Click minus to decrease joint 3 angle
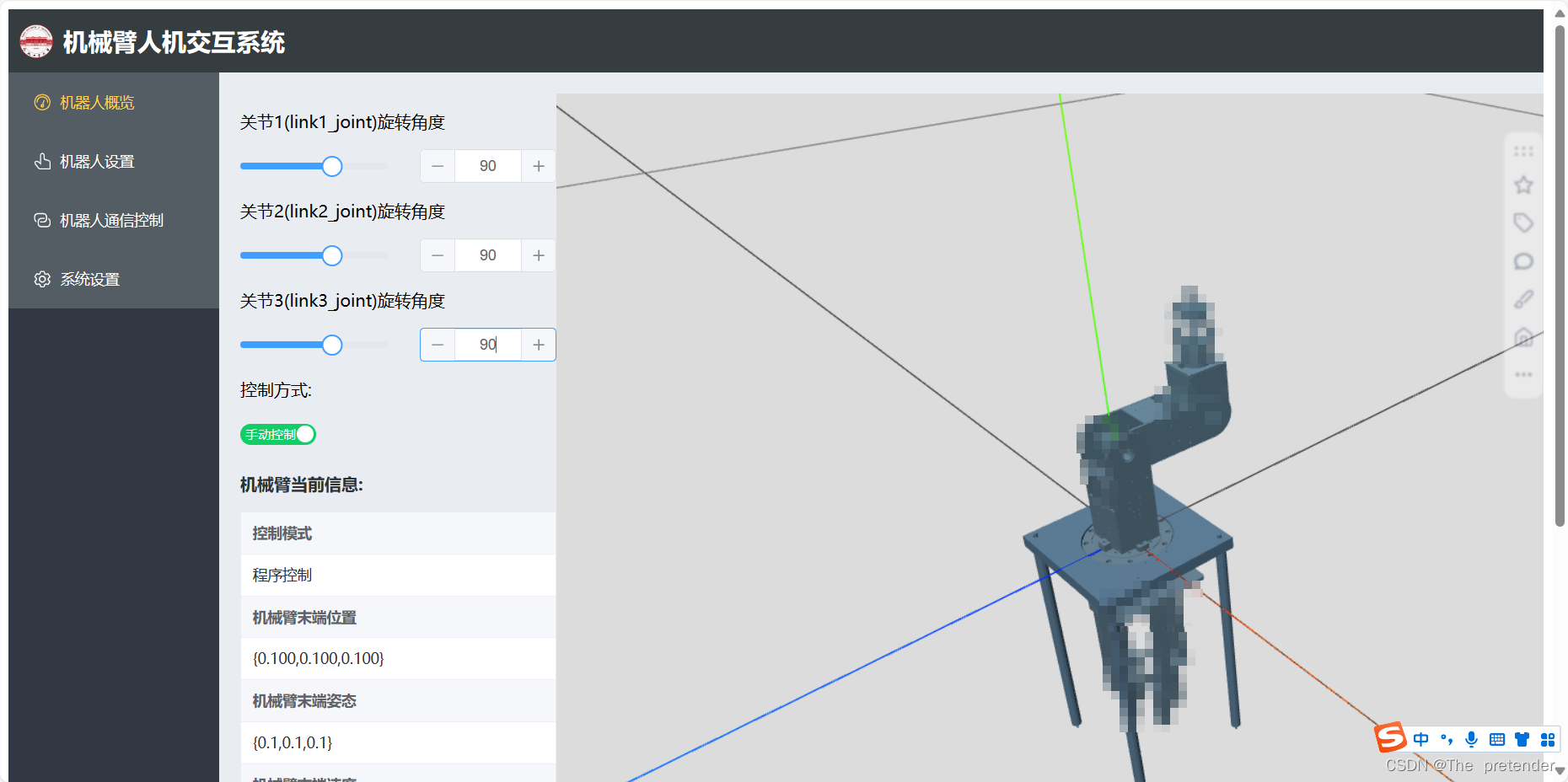The width and height of the screenshot is (1568, 782). pyautogui.click(x=437, y=344)
